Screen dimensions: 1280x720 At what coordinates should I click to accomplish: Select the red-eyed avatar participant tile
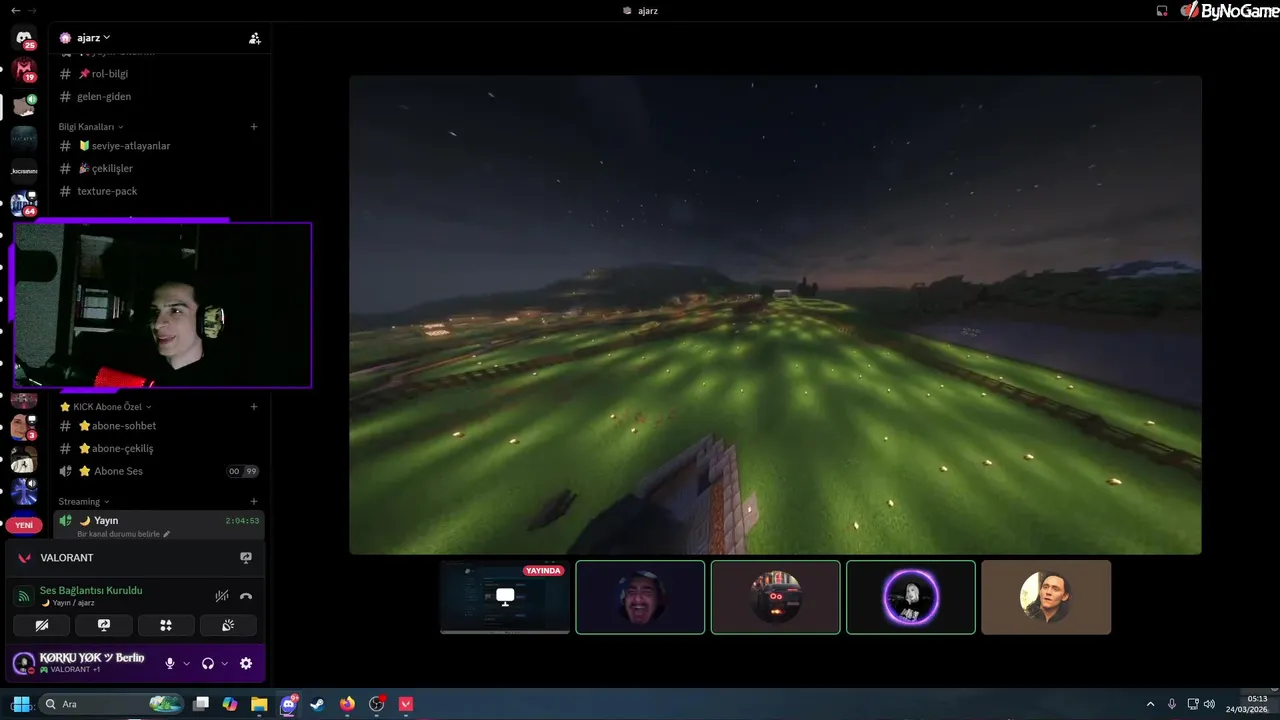pyautogui.click(x=775, y=597)
